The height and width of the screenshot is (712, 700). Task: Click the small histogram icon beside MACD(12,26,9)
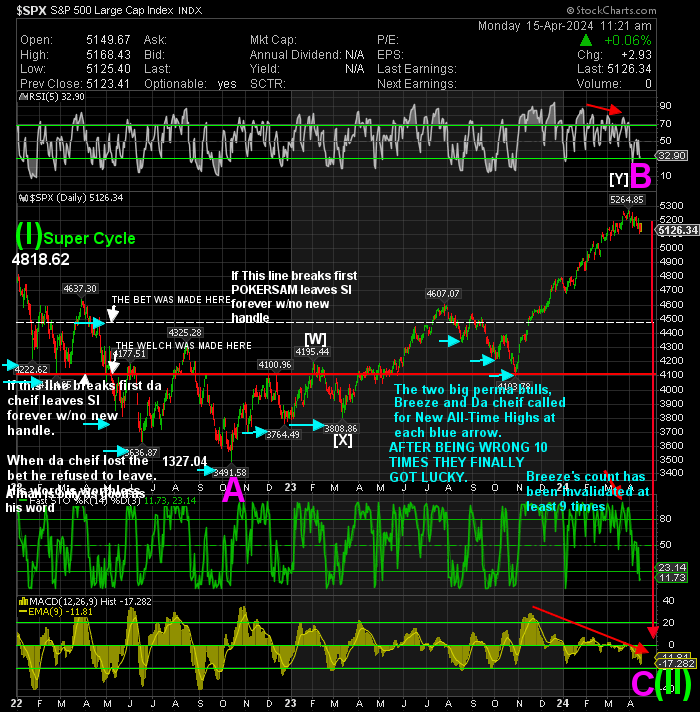(x=23, y=602)
